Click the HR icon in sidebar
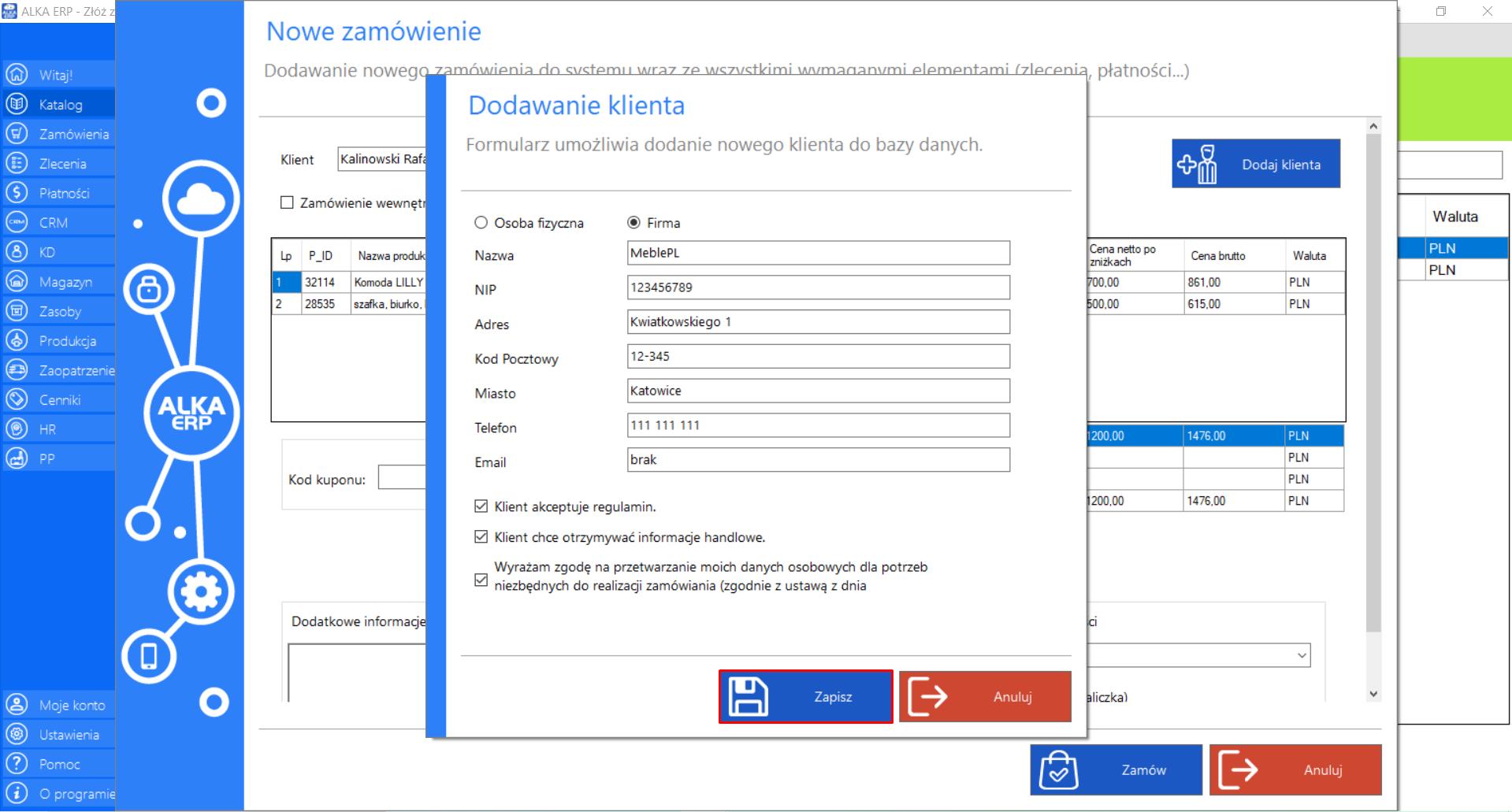Viewport: 1512px width, 812px height. pos(17,429)
